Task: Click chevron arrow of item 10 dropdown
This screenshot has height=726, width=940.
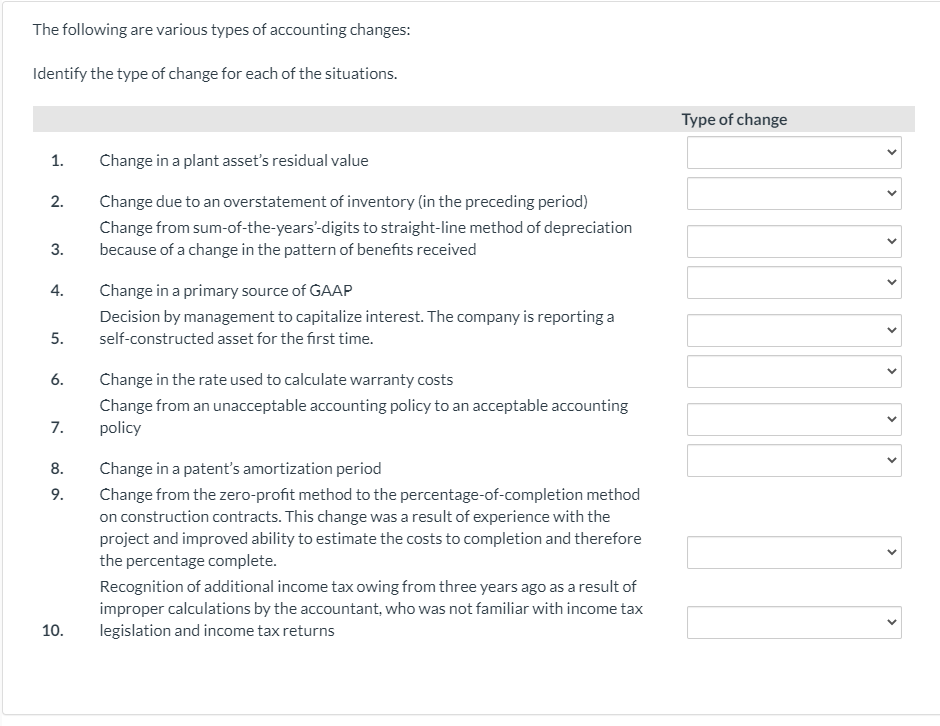Action: point(891,622)
